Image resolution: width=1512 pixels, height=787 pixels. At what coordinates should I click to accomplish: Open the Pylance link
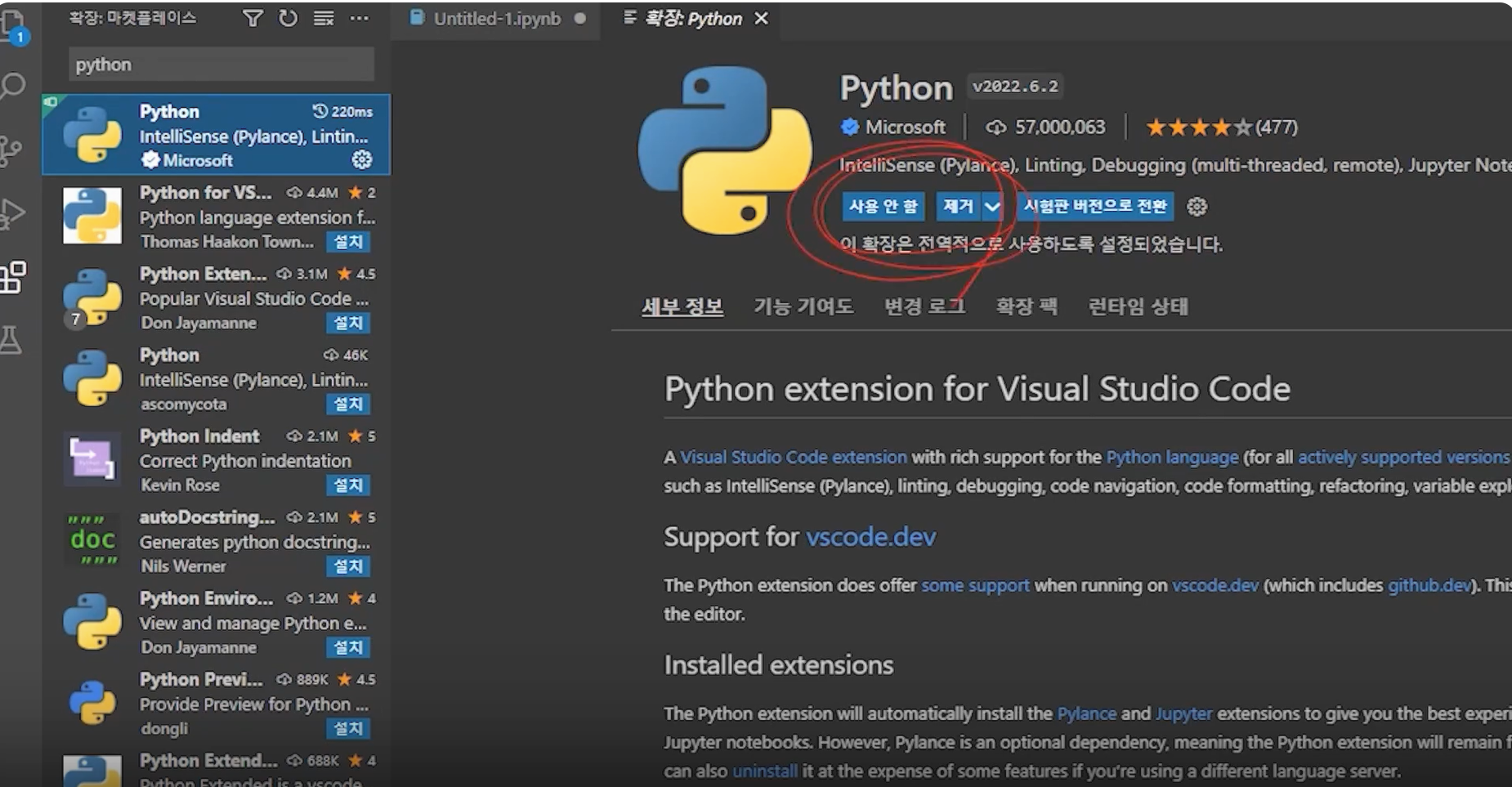pyautogui.click(x=1086, y=713)
